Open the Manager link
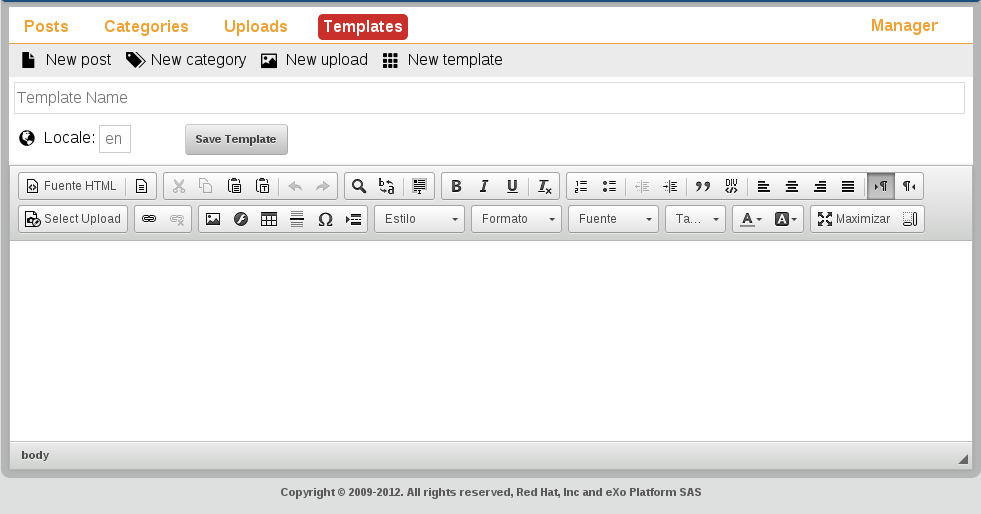The width and height of the screenshot is (981, 514). pyautogui.click(x=904, y=26)
